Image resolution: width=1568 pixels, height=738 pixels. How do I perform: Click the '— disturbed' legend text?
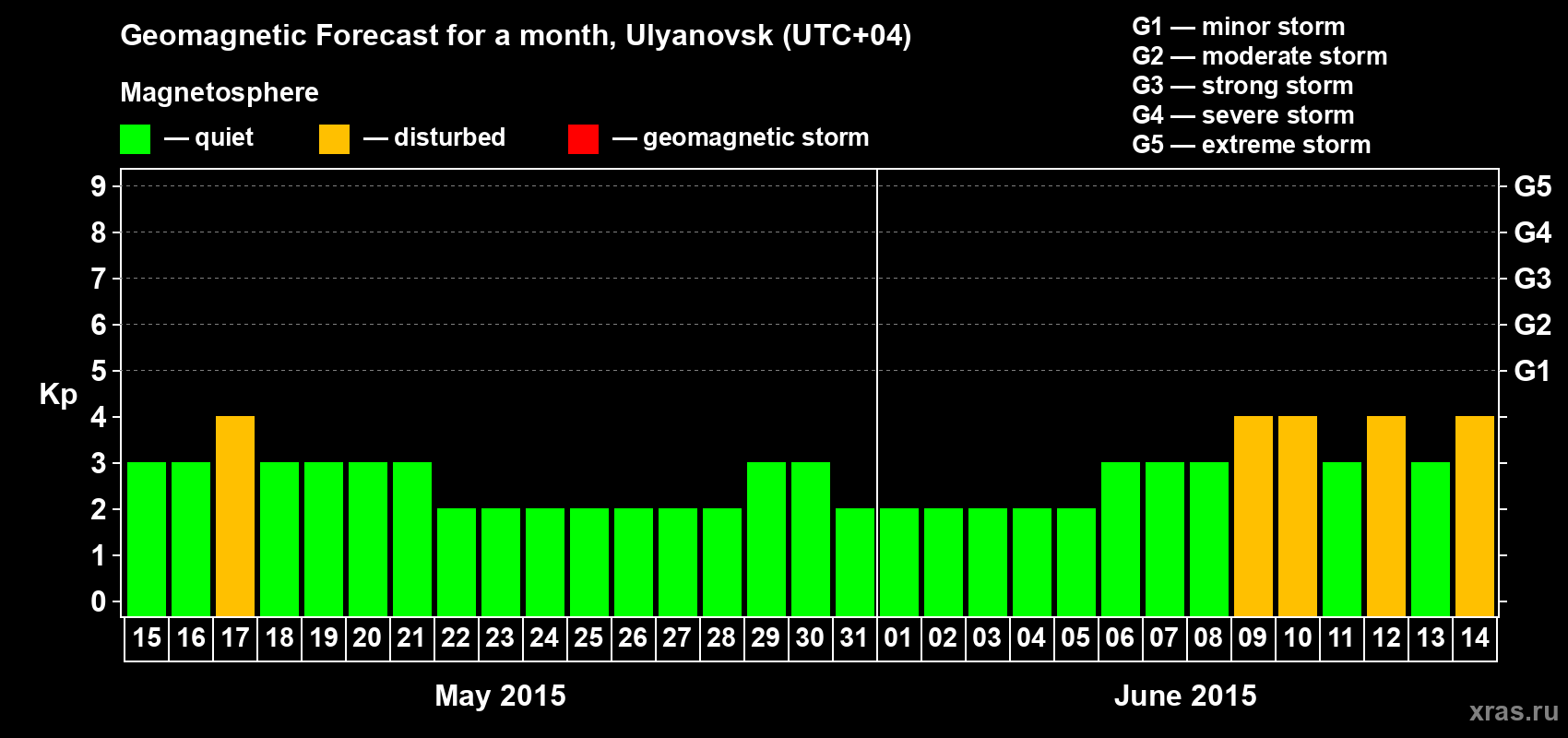click(434, 138)
